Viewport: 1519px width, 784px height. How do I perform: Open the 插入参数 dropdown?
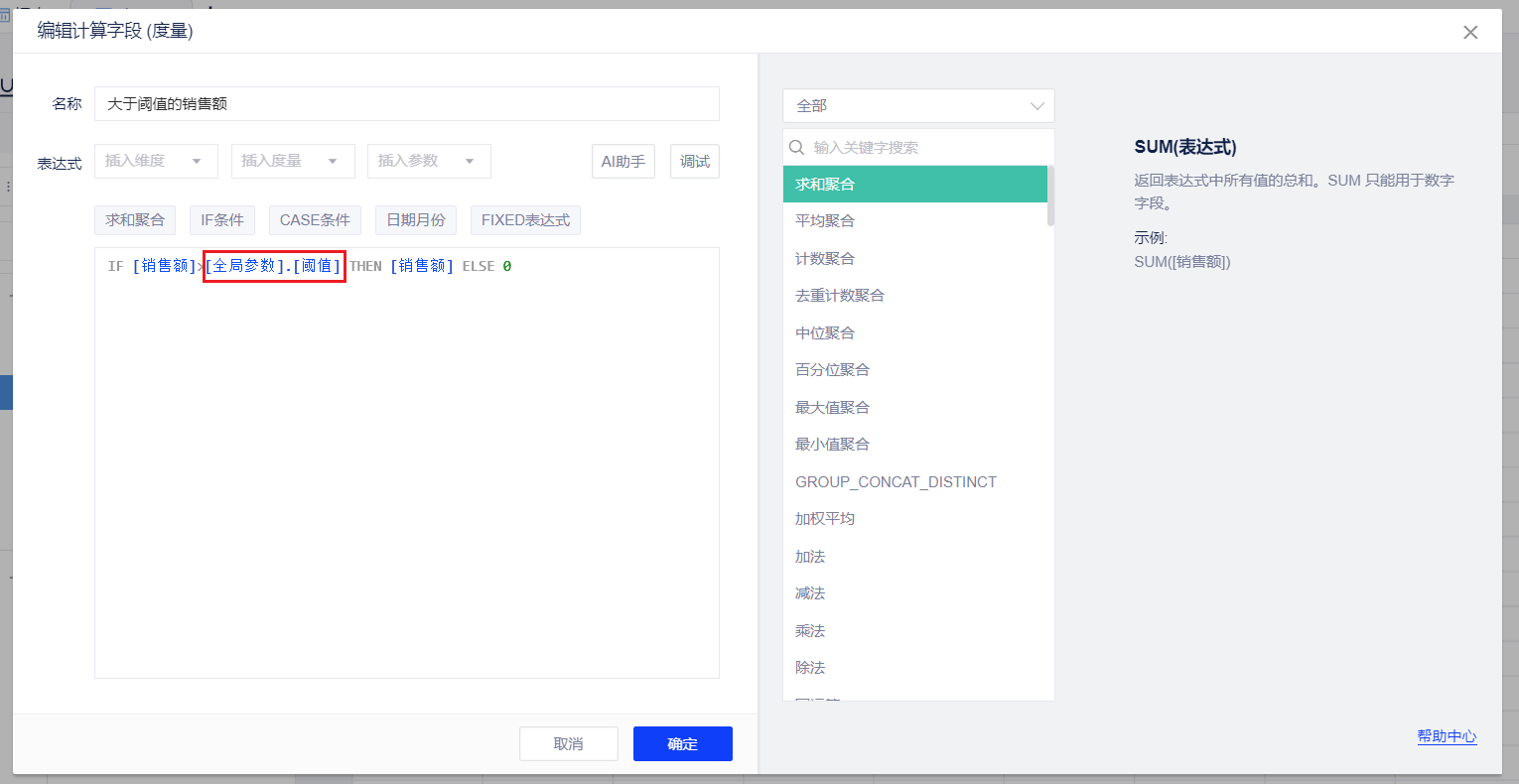pyautogui.click(x=429, y=161)
